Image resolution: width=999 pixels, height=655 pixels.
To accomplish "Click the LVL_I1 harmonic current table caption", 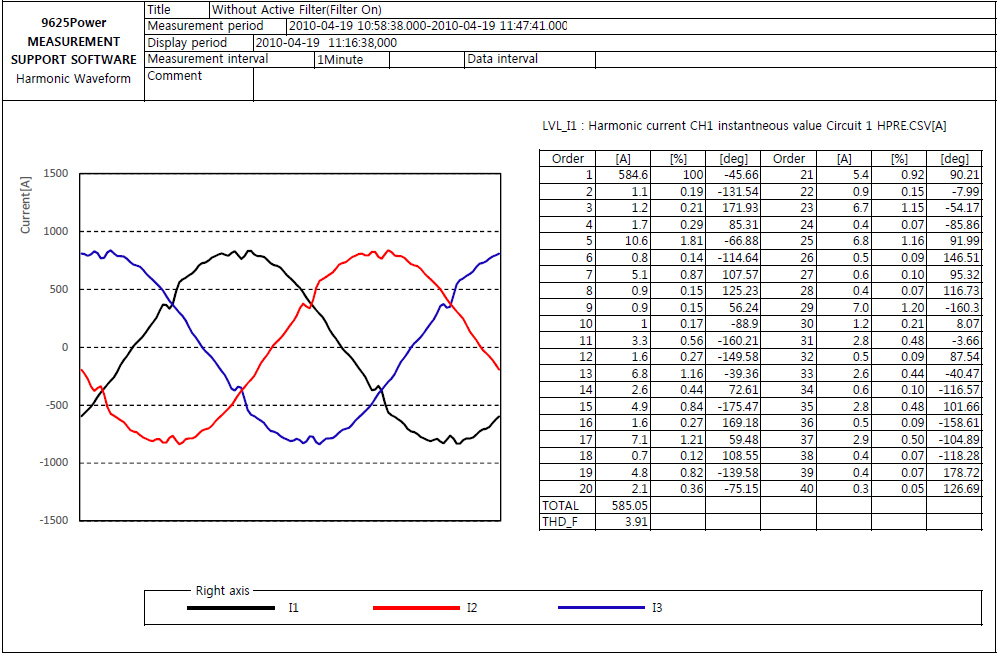I will (x=742, y=126).
